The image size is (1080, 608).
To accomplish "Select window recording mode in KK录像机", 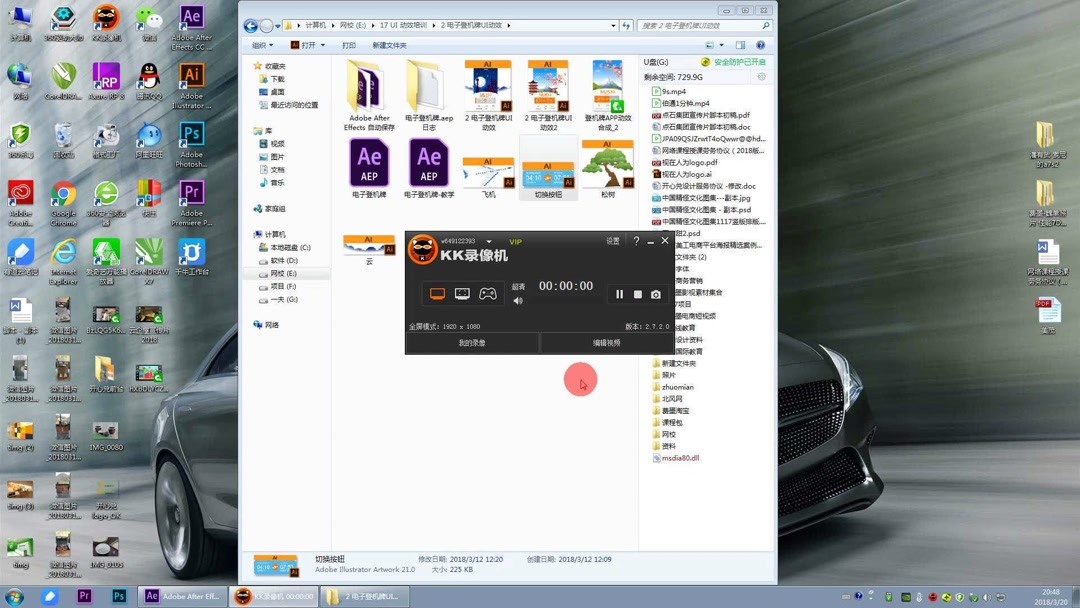I will [462, 294].
